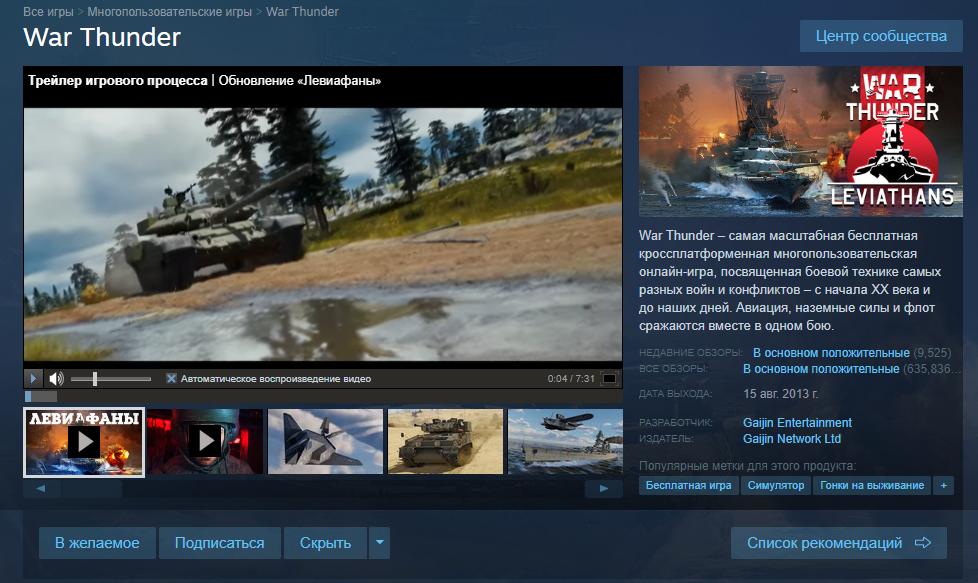Open all reviews «В основном положительные»
Screen dimensions: 978x583
click(x=821, y=369)
